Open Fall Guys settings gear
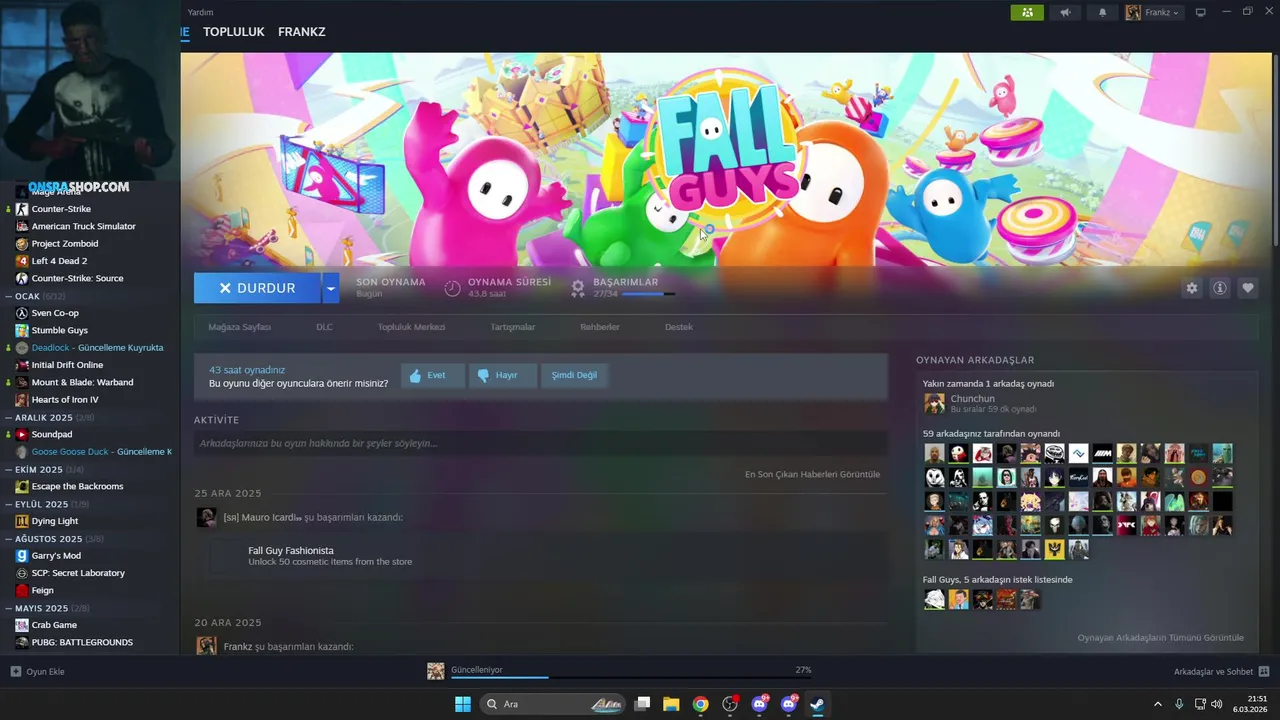Viewport: 1280px width, 720px height. point(1191,288)
